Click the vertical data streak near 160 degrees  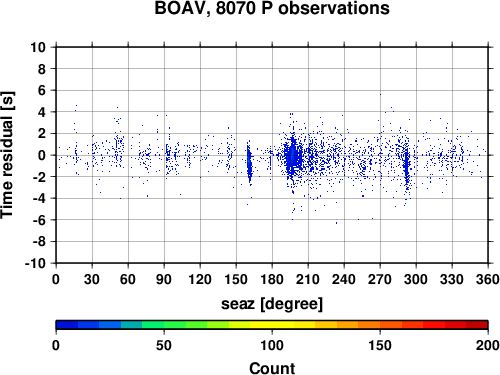coord(249,163)
